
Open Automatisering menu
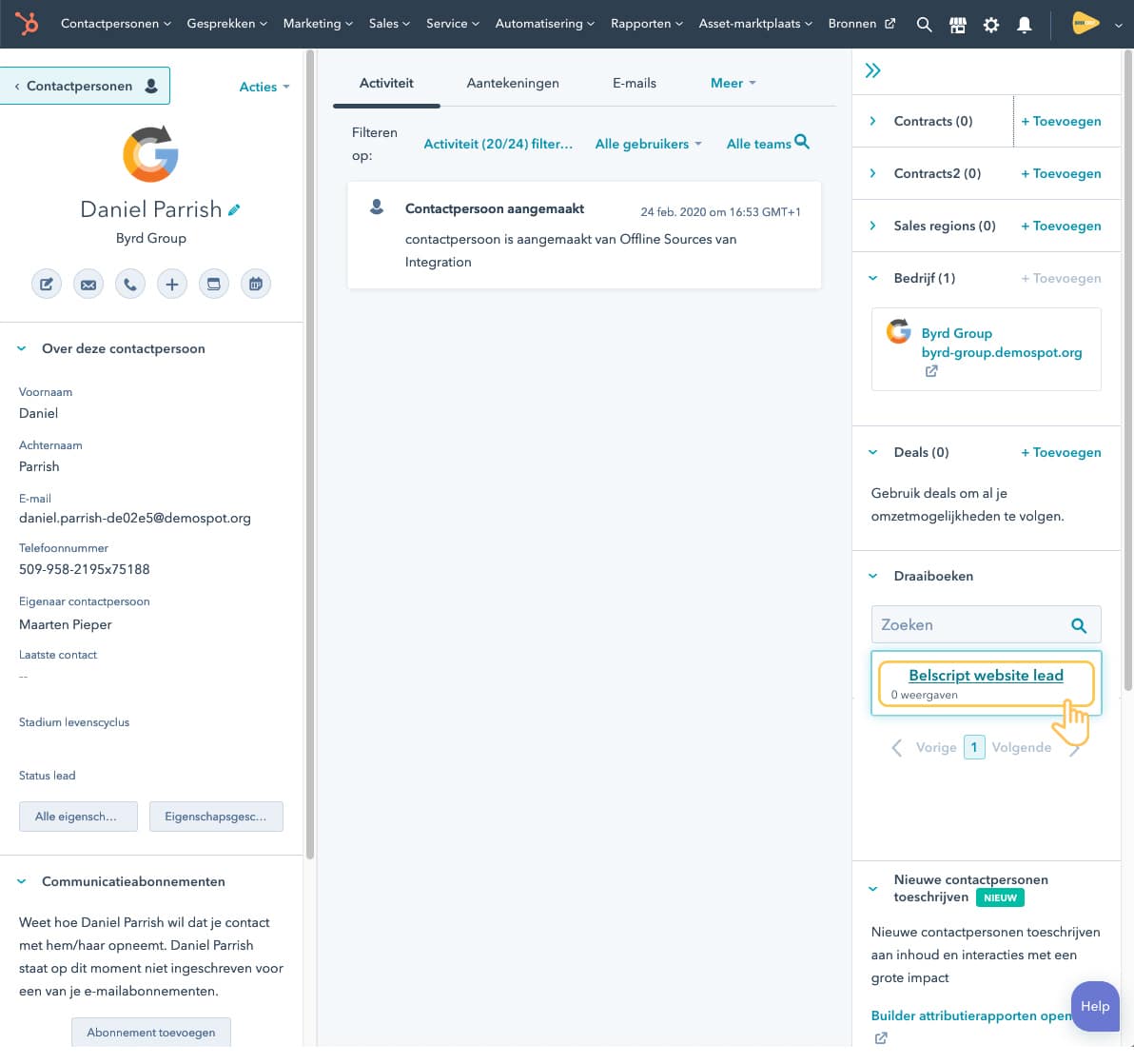(544, 24)
